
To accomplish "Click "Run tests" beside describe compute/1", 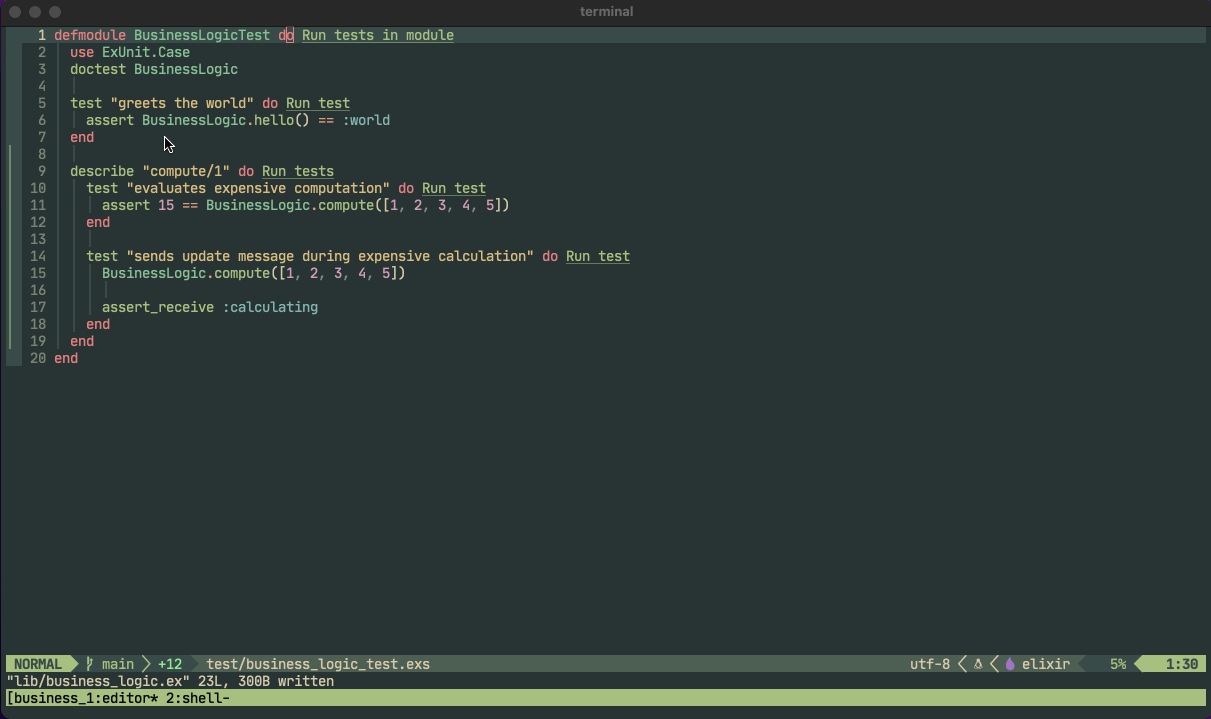I will point(298,171).
